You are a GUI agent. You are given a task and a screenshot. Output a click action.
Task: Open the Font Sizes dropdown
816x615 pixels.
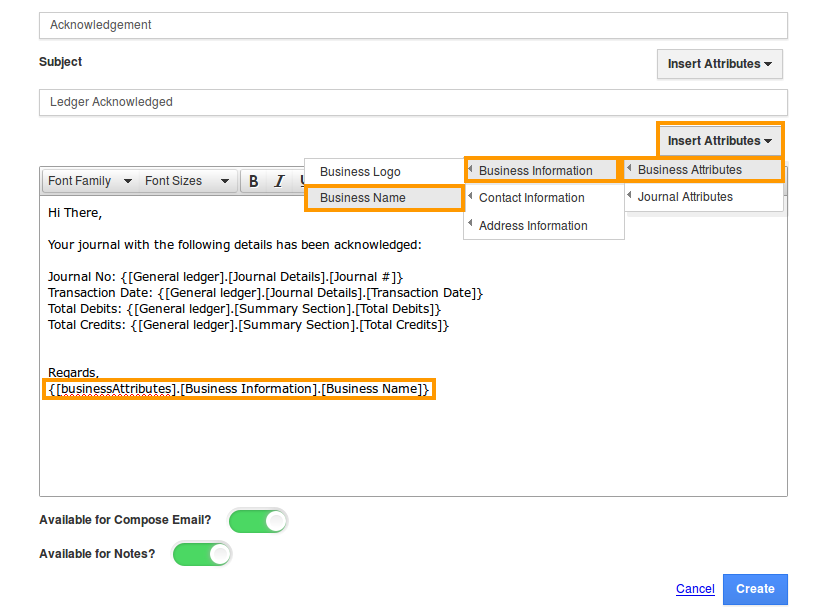tap(187, 181)
